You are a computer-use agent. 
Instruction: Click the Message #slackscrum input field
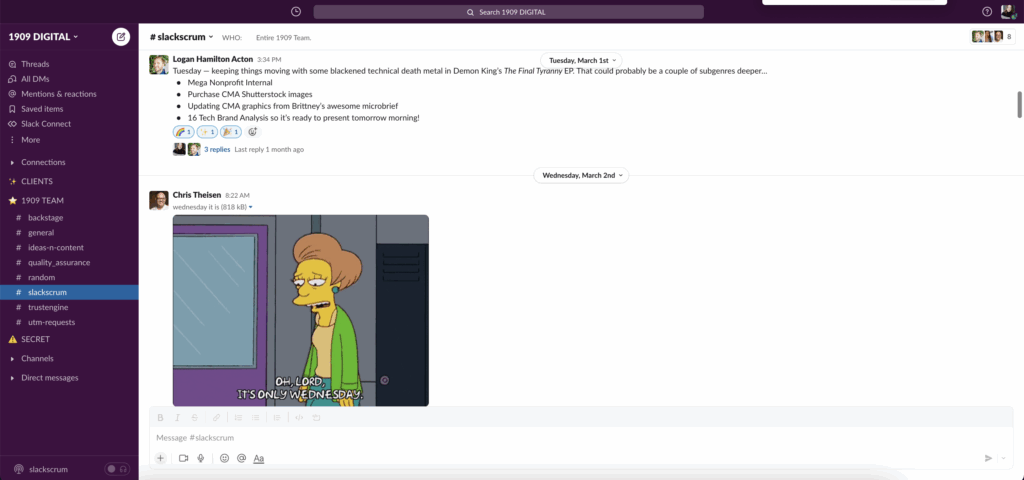tap(581, 438)
